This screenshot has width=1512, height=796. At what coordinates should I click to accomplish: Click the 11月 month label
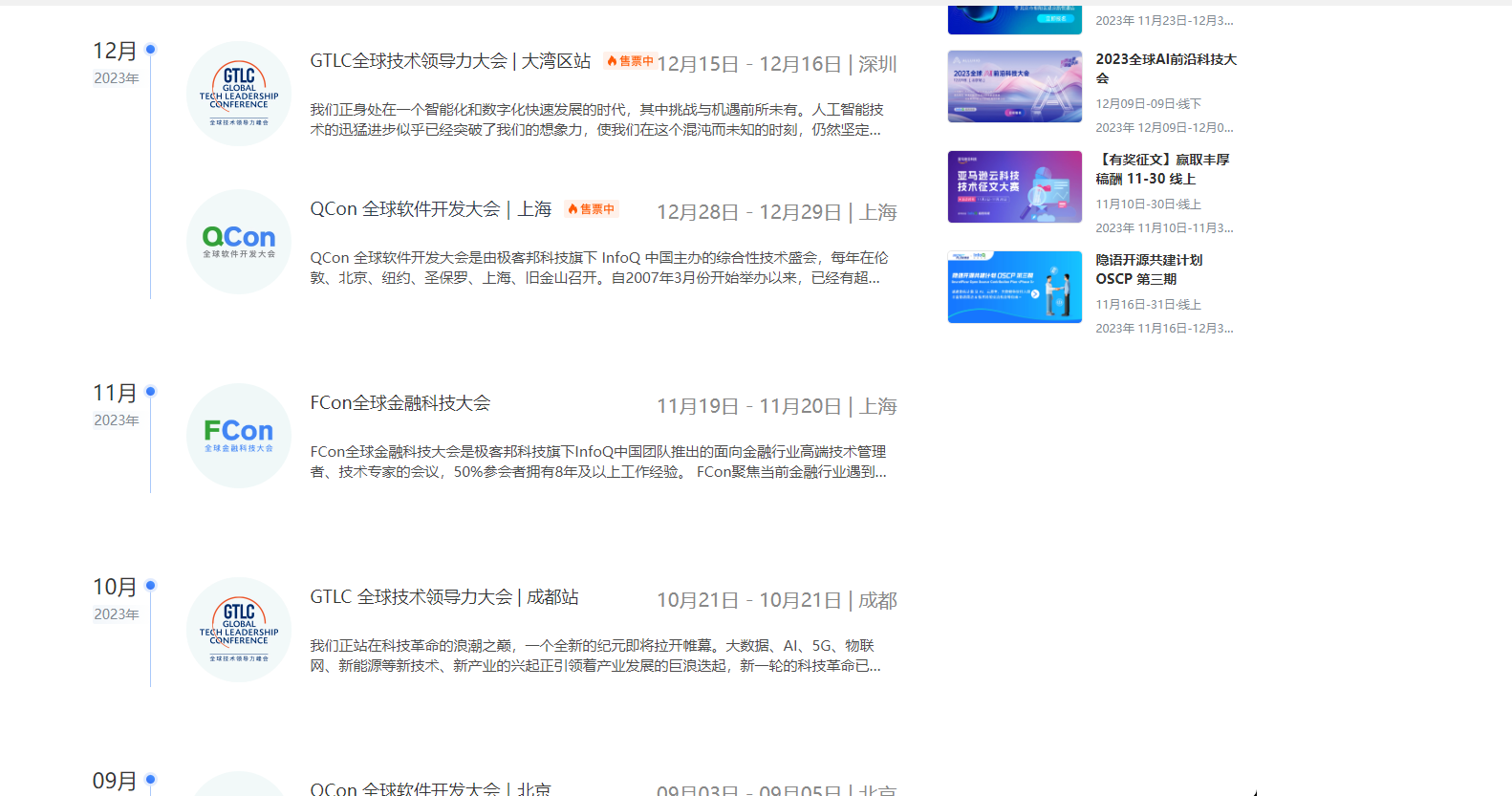coord(115,393)
